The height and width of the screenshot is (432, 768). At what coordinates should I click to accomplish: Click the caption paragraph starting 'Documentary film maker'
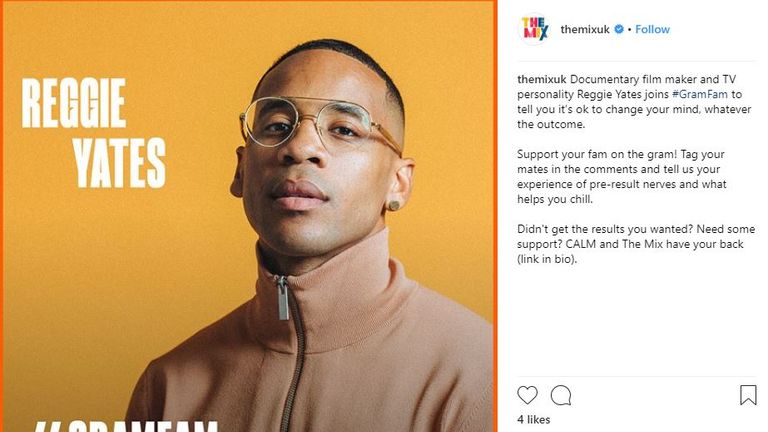(634, 102)
